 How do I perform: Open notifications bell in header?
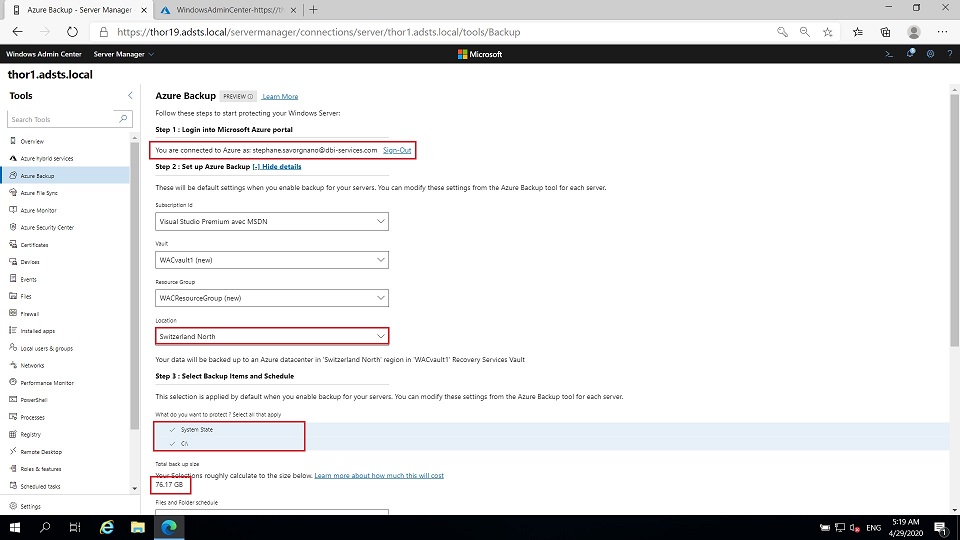pyautogui.click(x=910, y=54)
